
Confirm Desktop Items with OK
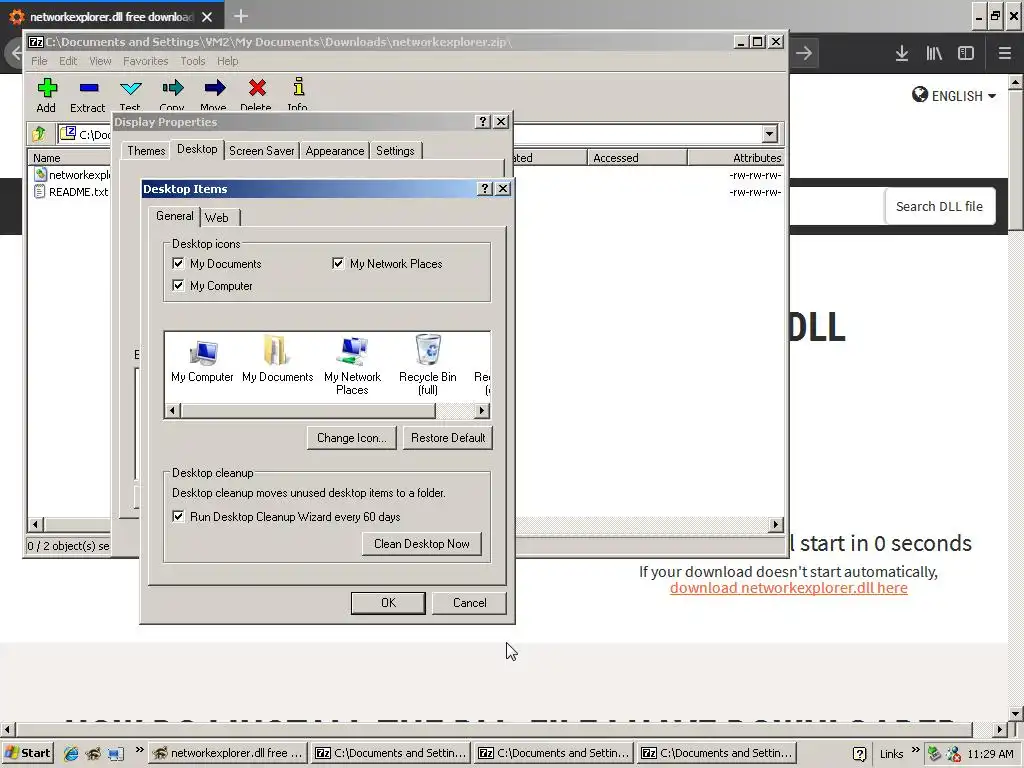388,603
